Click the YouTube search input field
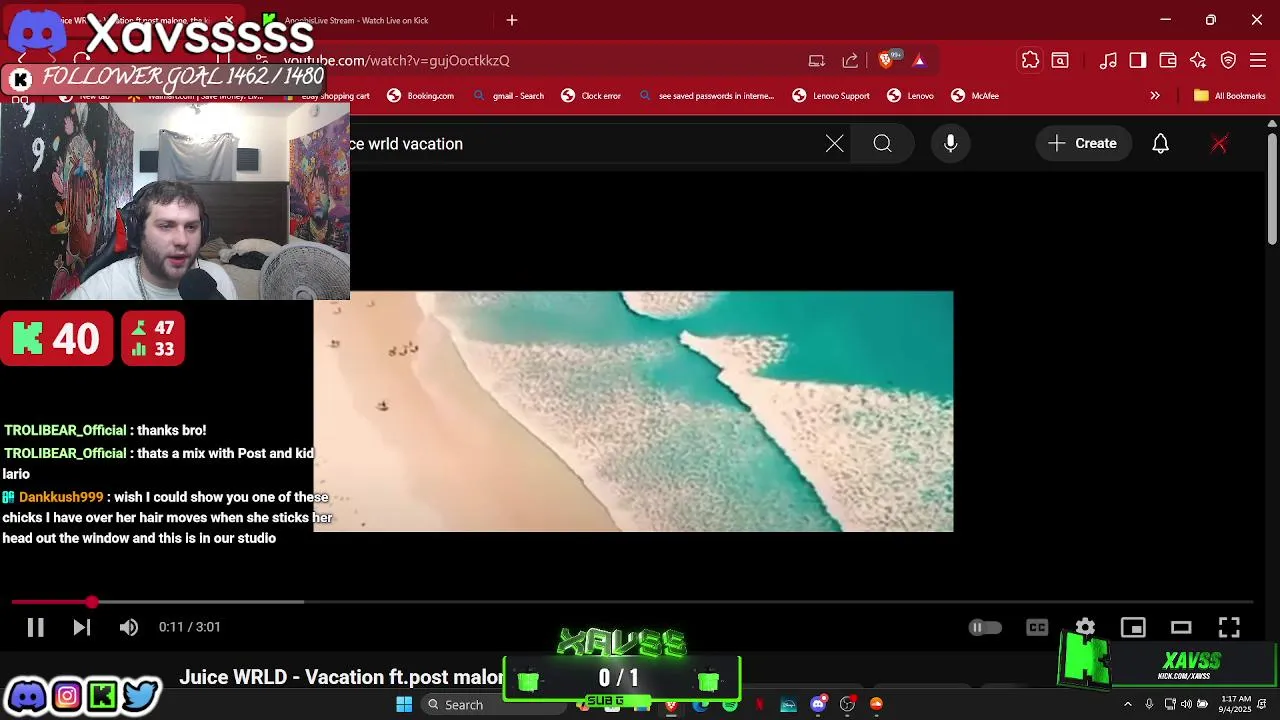The width and height of the screenshot is (1280, 720). point(590,144)
